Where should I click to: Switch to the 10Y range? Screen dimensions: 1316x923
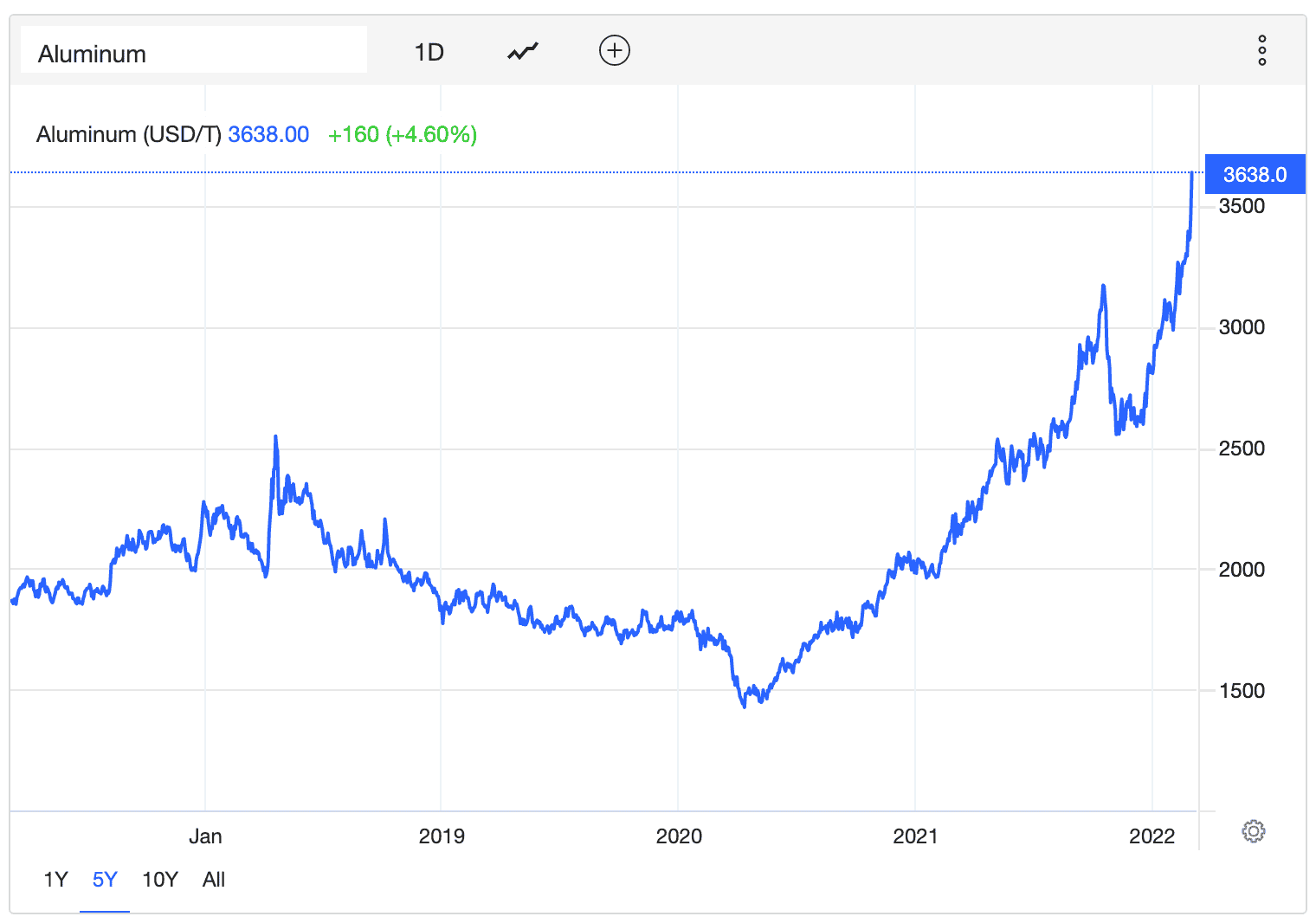tap(160, 880)
